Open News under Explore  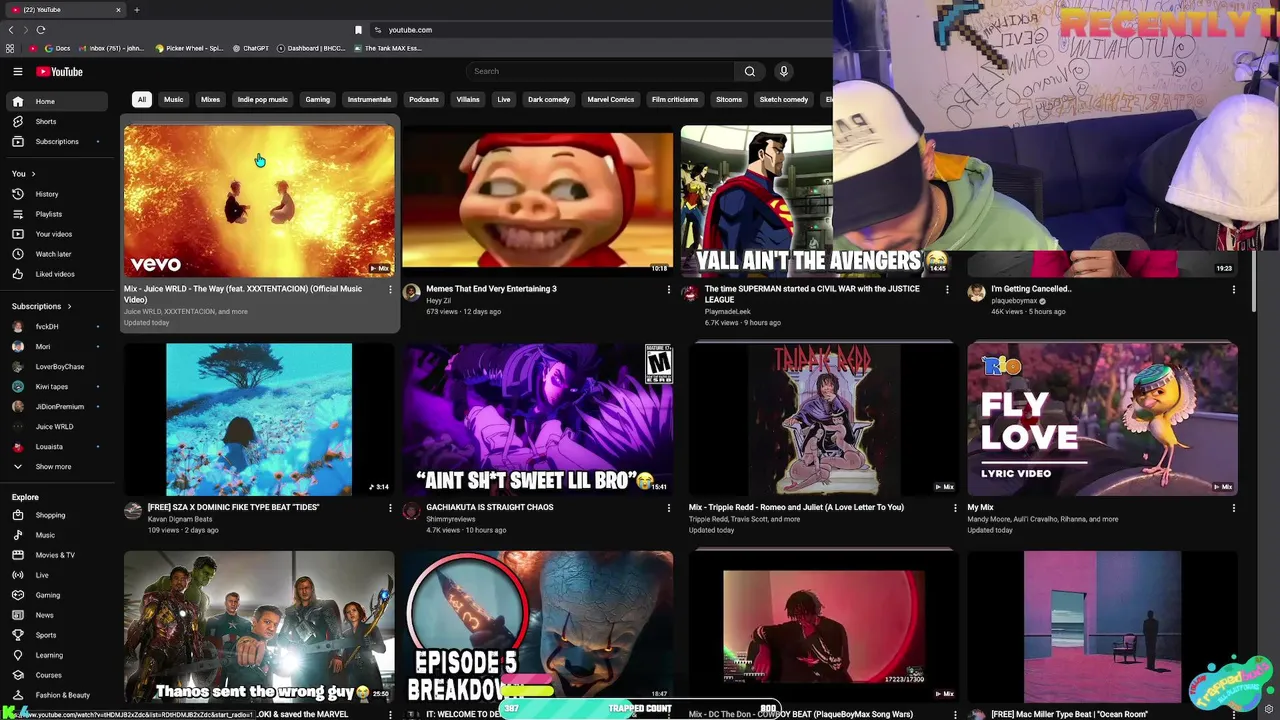coord(57,615)
